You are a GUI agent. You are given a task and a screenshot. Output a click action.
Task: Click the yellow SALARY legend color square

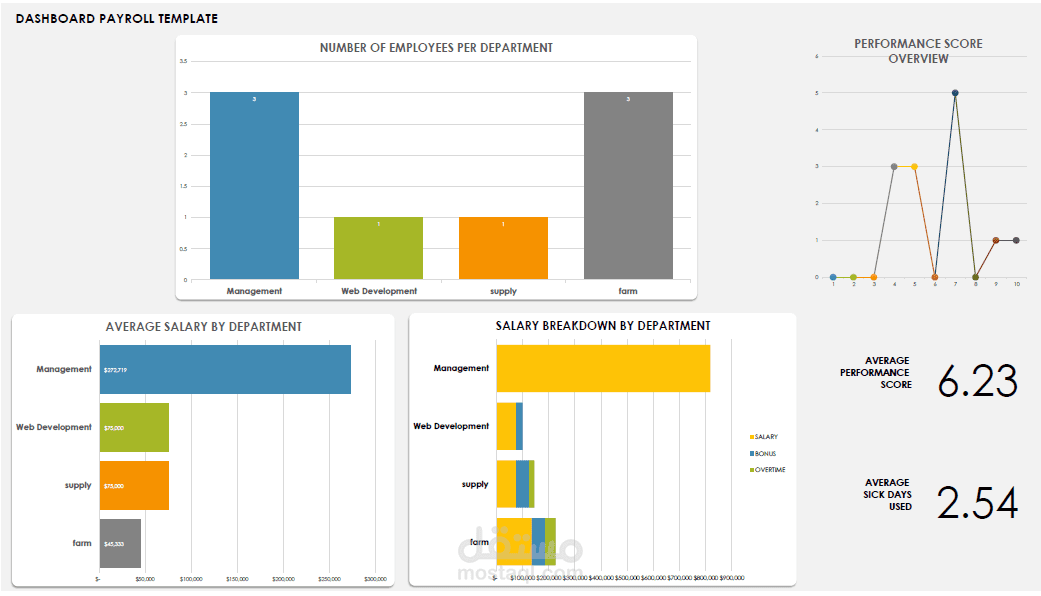[753, 436]
